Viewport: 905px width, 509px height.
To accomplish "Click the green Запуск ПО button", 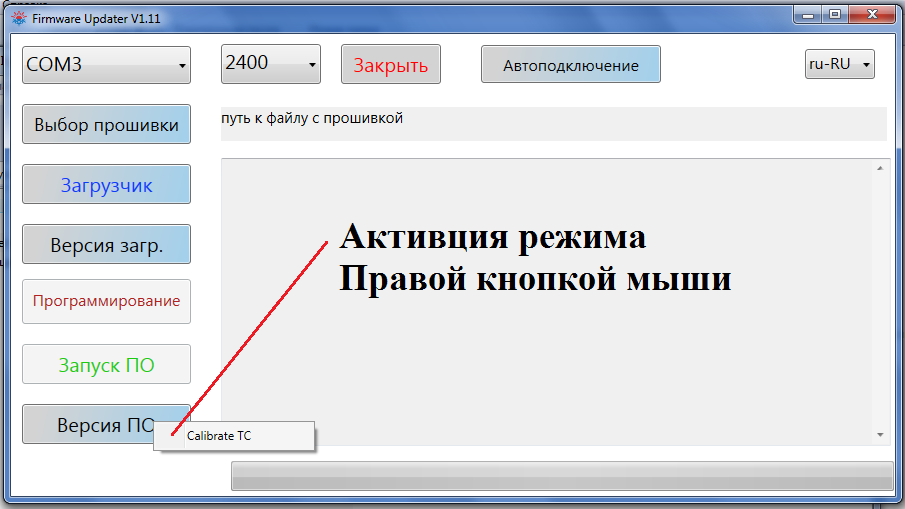I will coord(106,364).
